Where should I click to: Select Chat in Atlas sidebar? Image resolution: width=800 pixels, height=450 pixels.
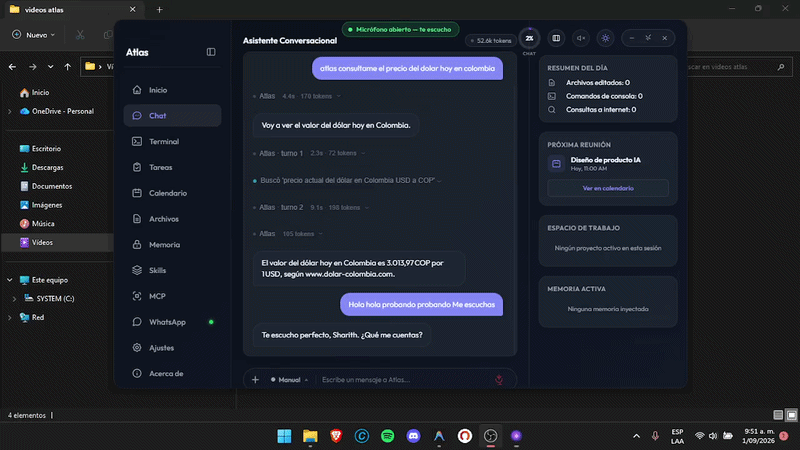(x=172, y=115)
